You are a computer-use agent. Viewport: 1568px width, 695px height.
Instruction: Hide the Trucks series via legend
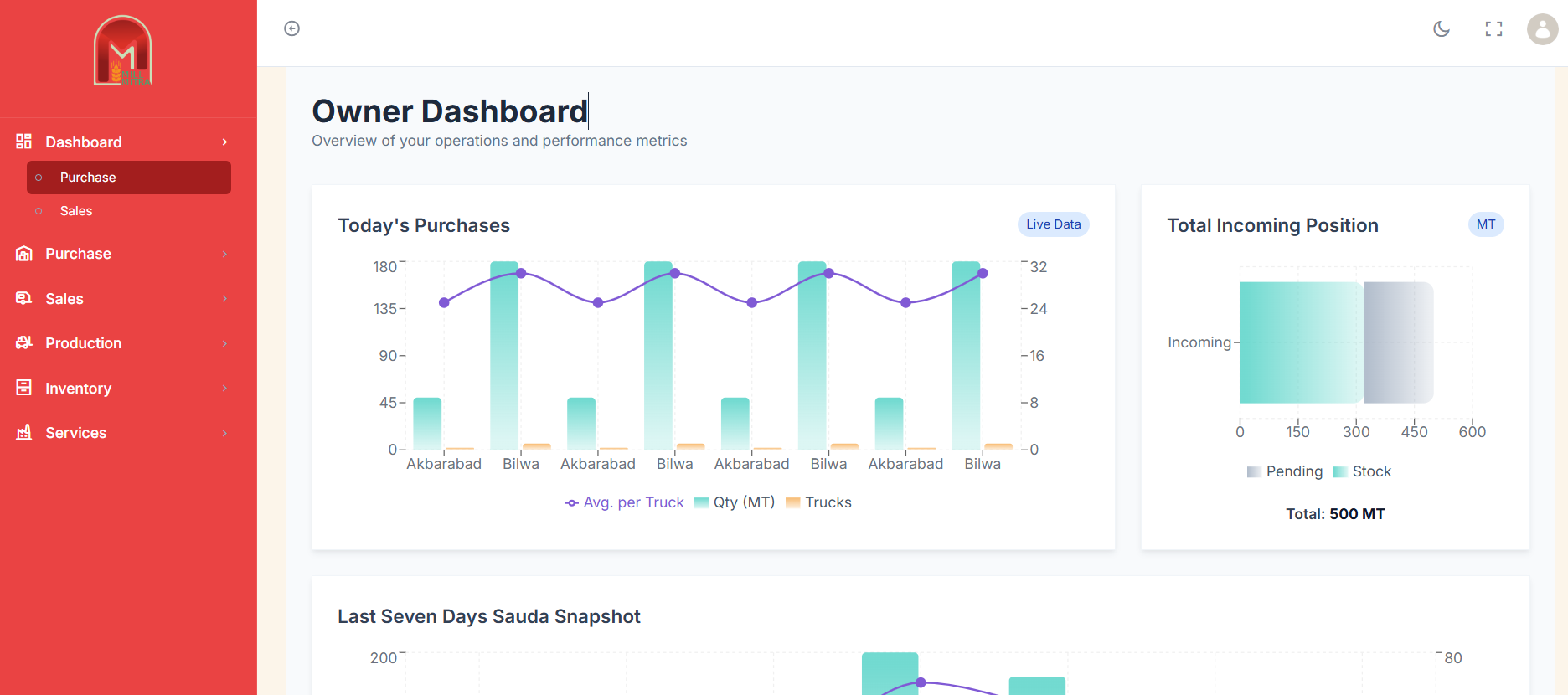[x=818, y=502]
